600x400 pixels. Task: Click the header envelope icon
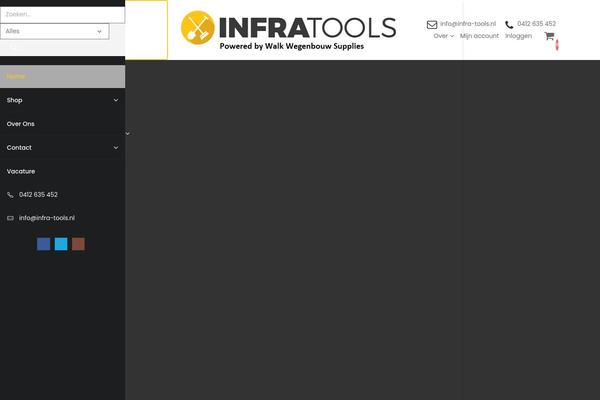[x=432, y=24]
